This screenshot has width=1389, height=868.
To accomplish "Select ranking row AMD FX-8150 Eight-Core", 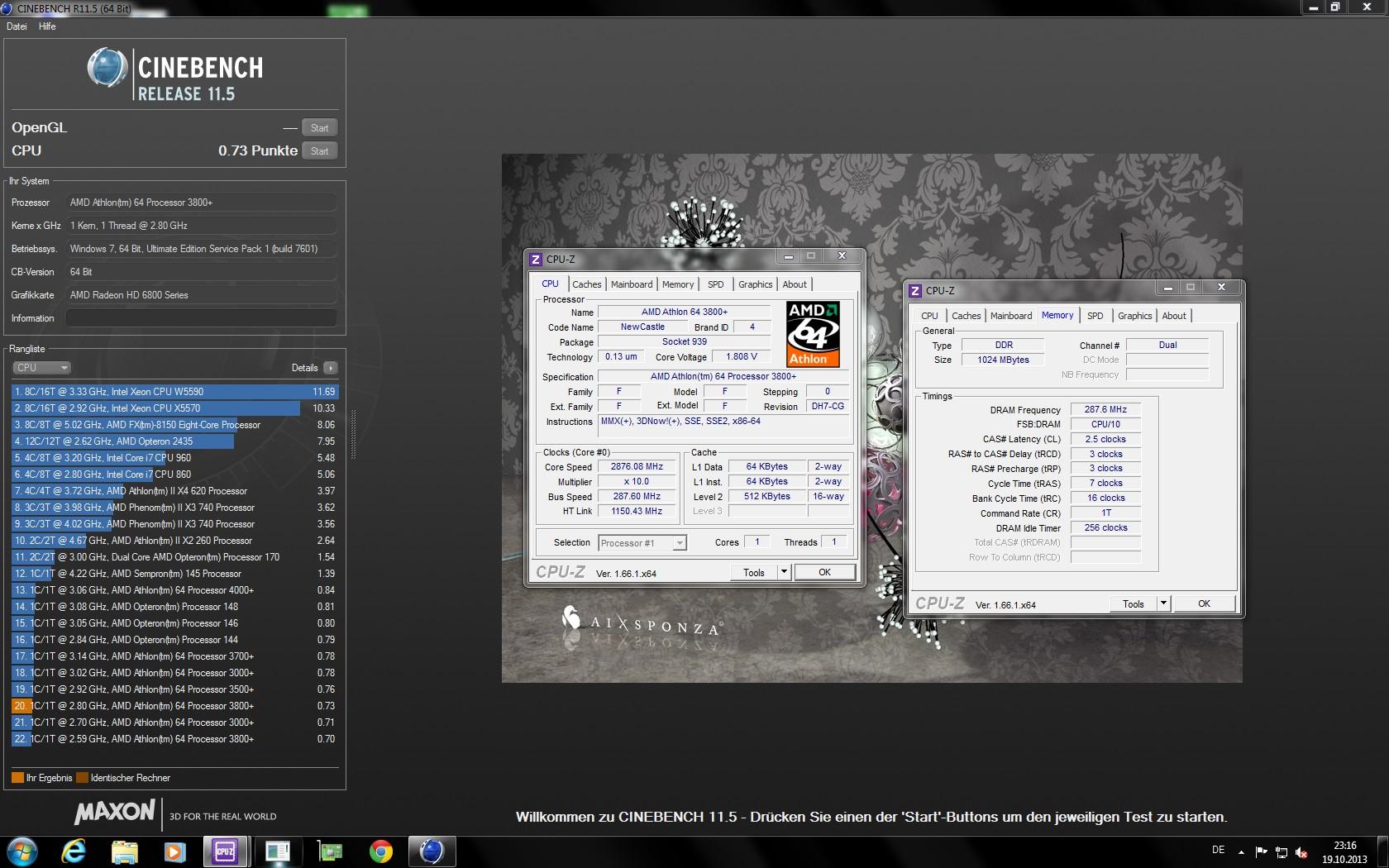I will pyautogui.click(x=174, y=425).
